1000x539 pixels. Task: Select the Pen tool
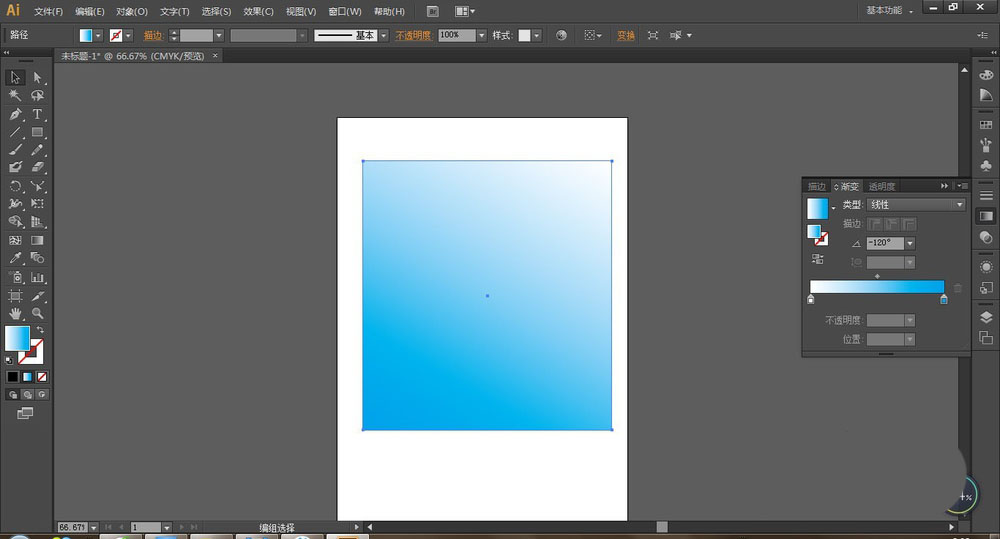(x=15, y=114)
